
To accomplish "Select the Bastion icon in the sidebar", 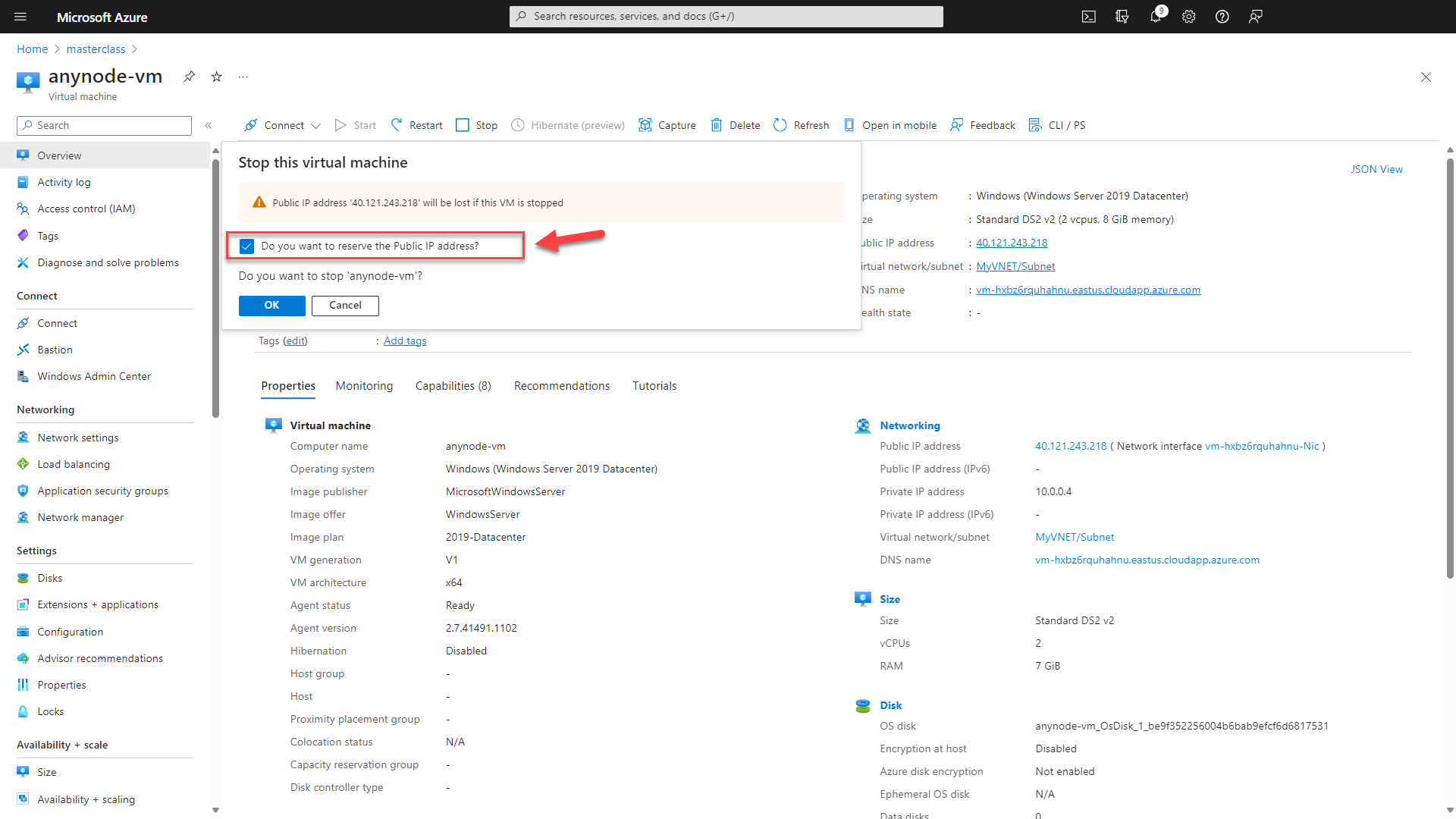I will click(24, 349).
